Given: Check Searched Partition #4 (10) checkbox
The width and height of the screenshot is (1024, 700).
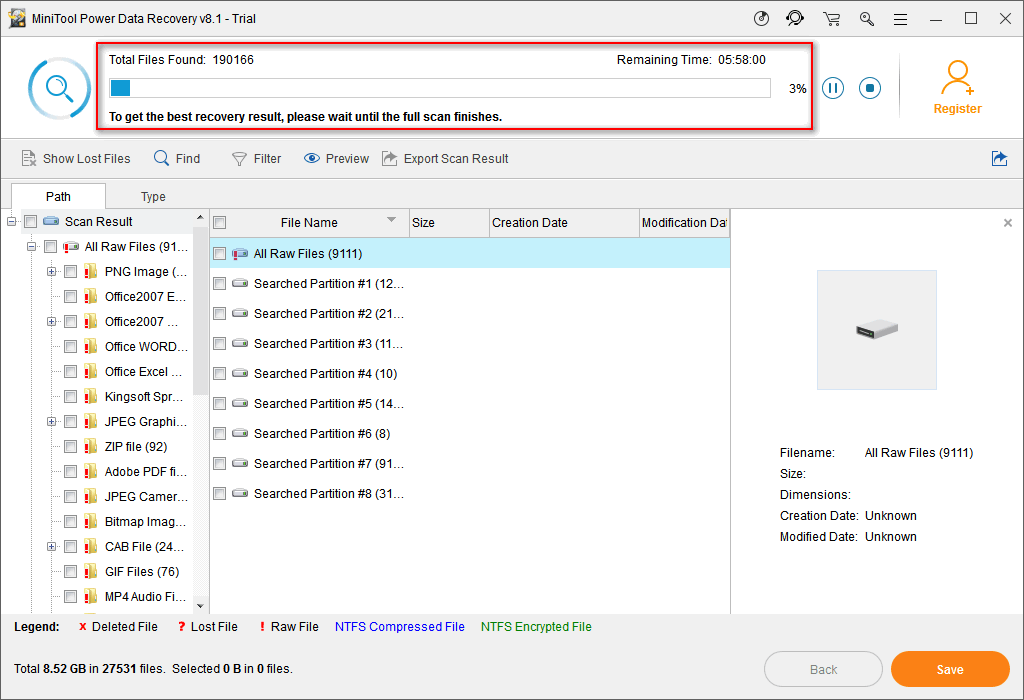Looking at the screenshot, I should 219,374.
